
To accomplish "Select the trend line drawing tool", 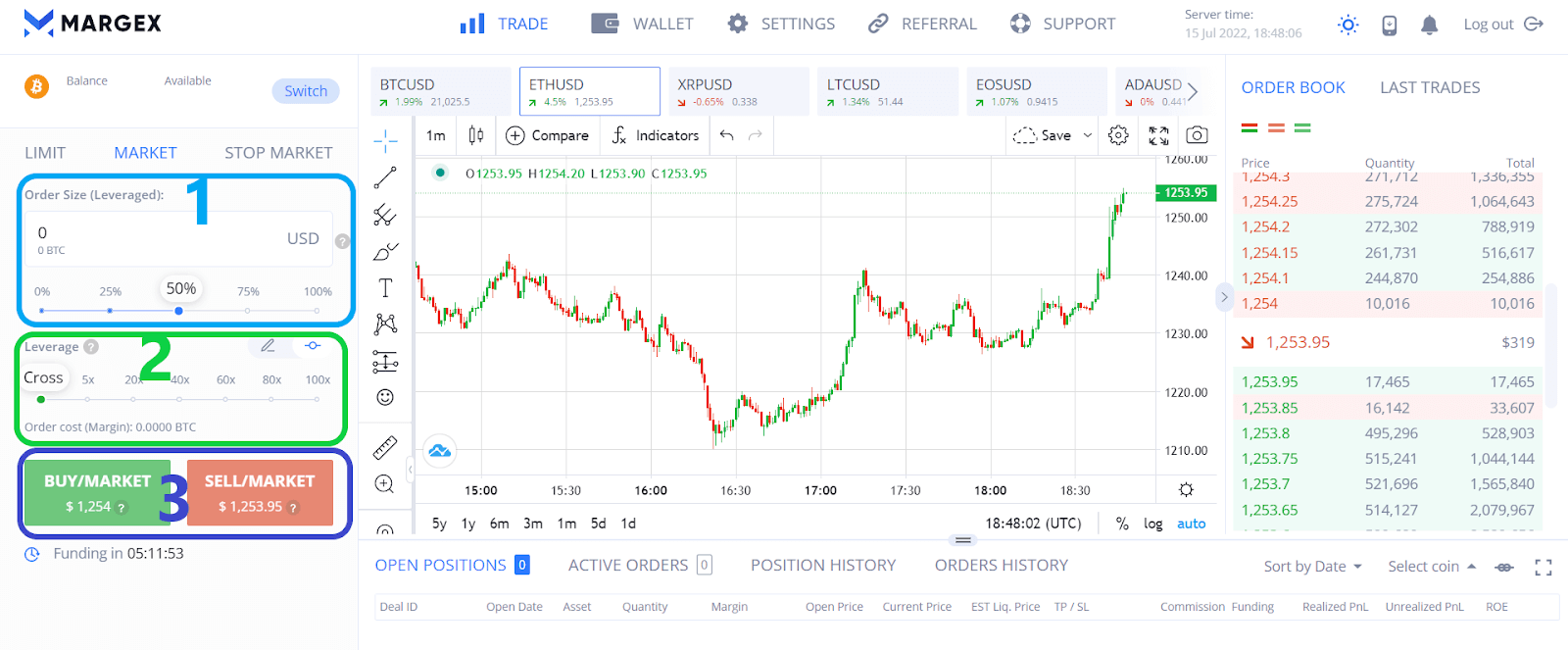I will (385, 177).
